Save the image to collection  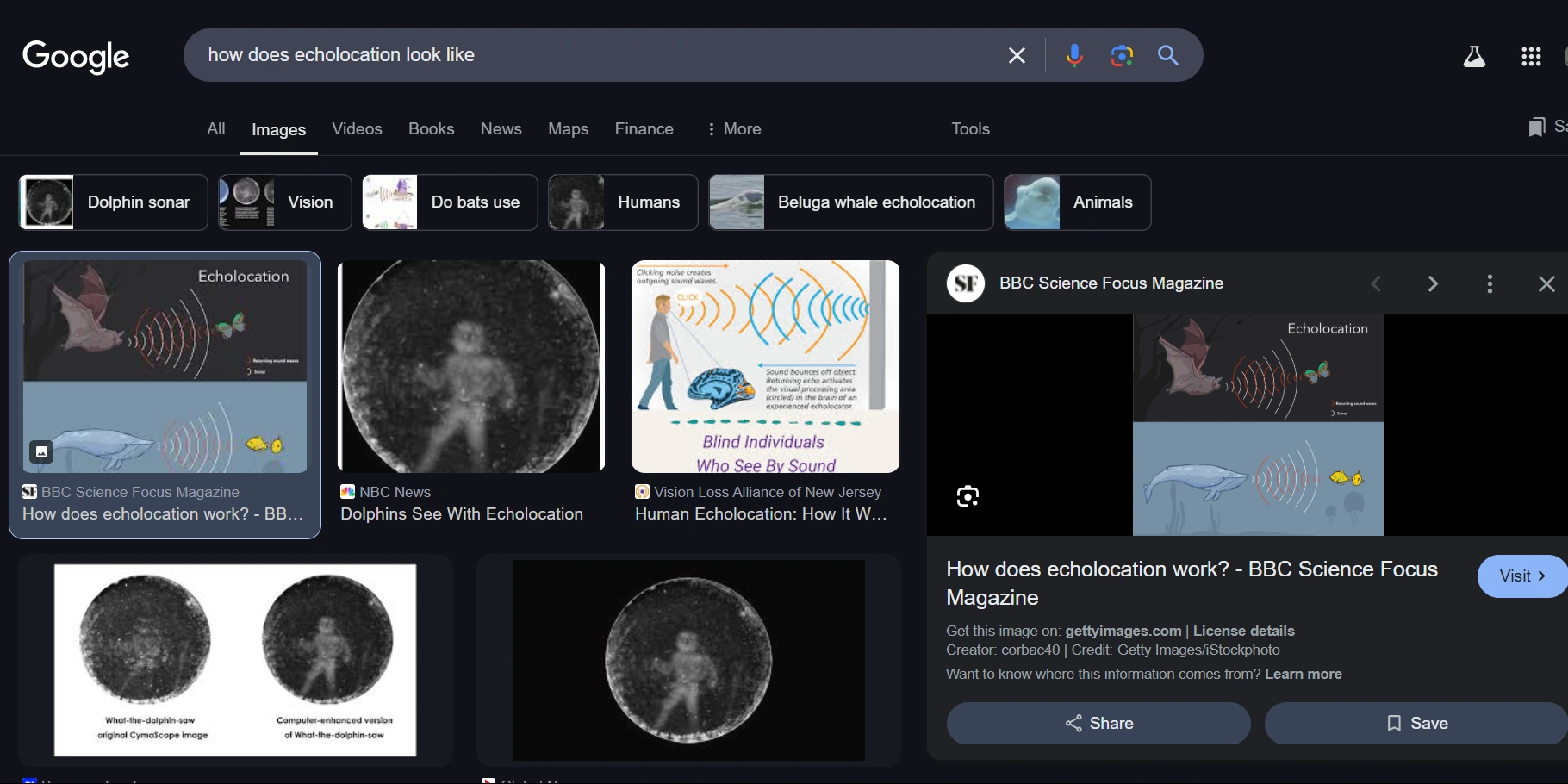pos(1416,723)
